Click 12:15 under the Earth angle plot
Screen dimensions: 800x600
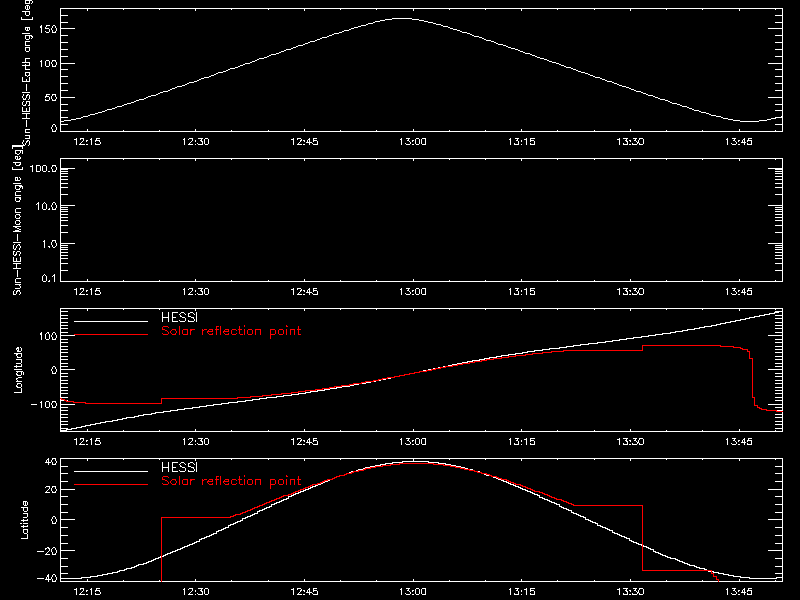tap(87, 142)
